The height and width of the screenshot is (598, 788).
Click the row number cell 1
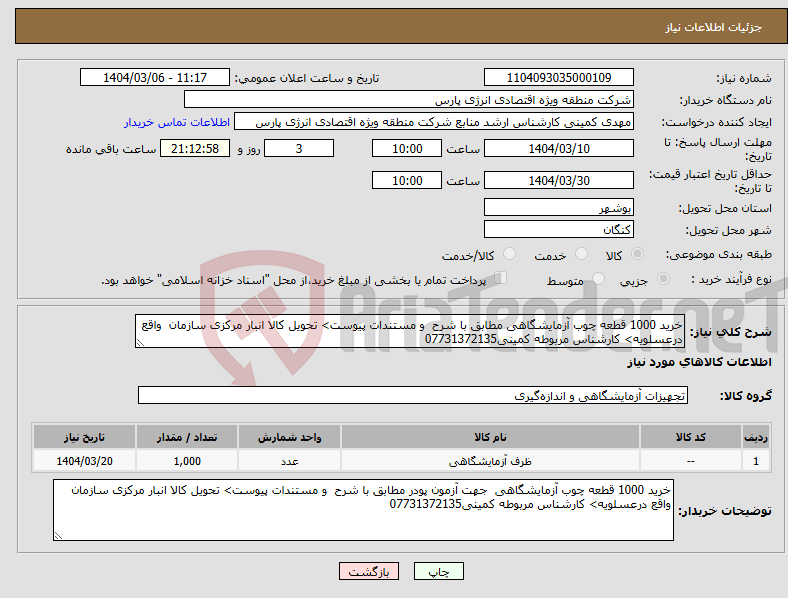click(x=755, y=461)
